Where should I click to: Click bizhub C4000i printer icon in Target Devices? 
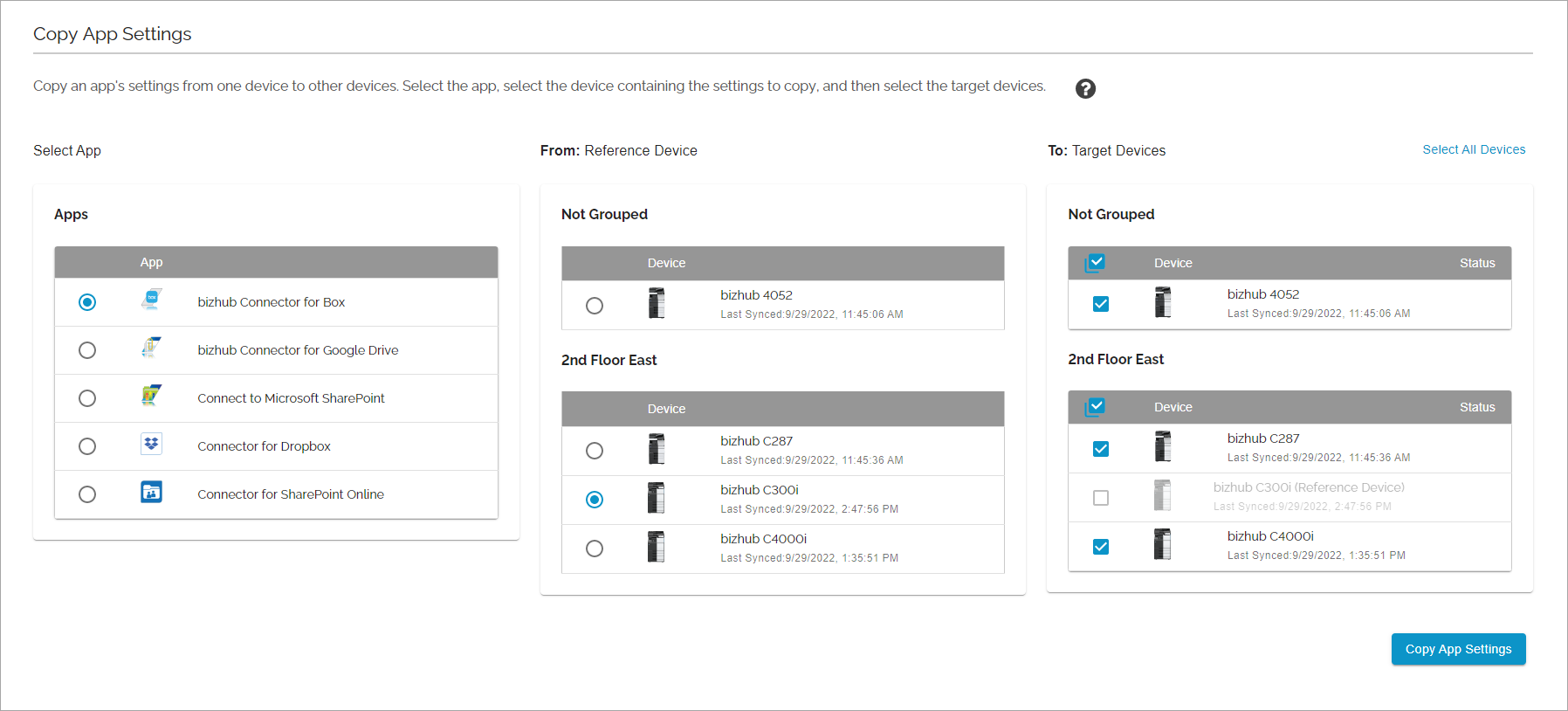coord(1163,544)
